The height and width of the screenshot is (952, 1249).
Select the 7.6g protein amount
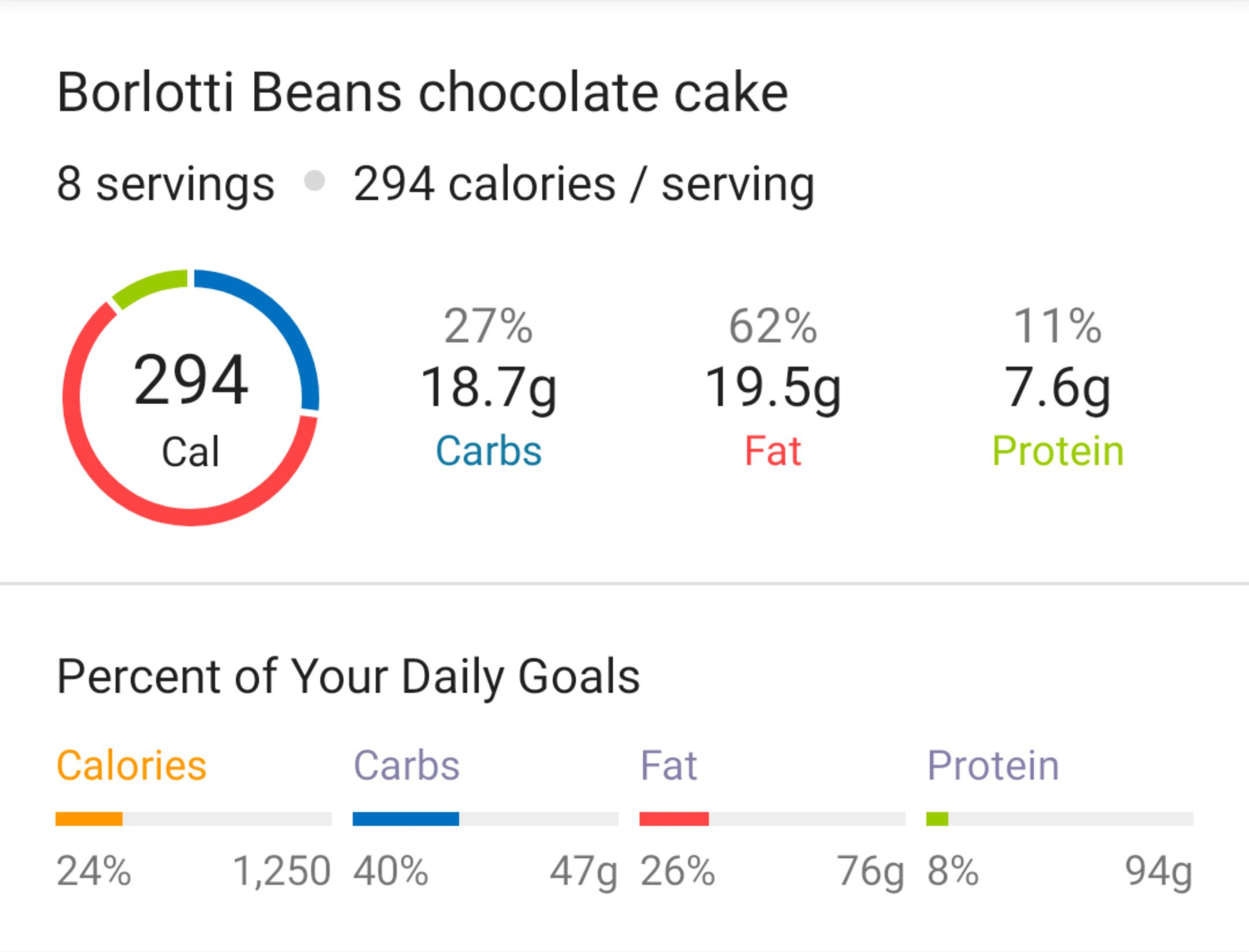tap(1058, 388)
